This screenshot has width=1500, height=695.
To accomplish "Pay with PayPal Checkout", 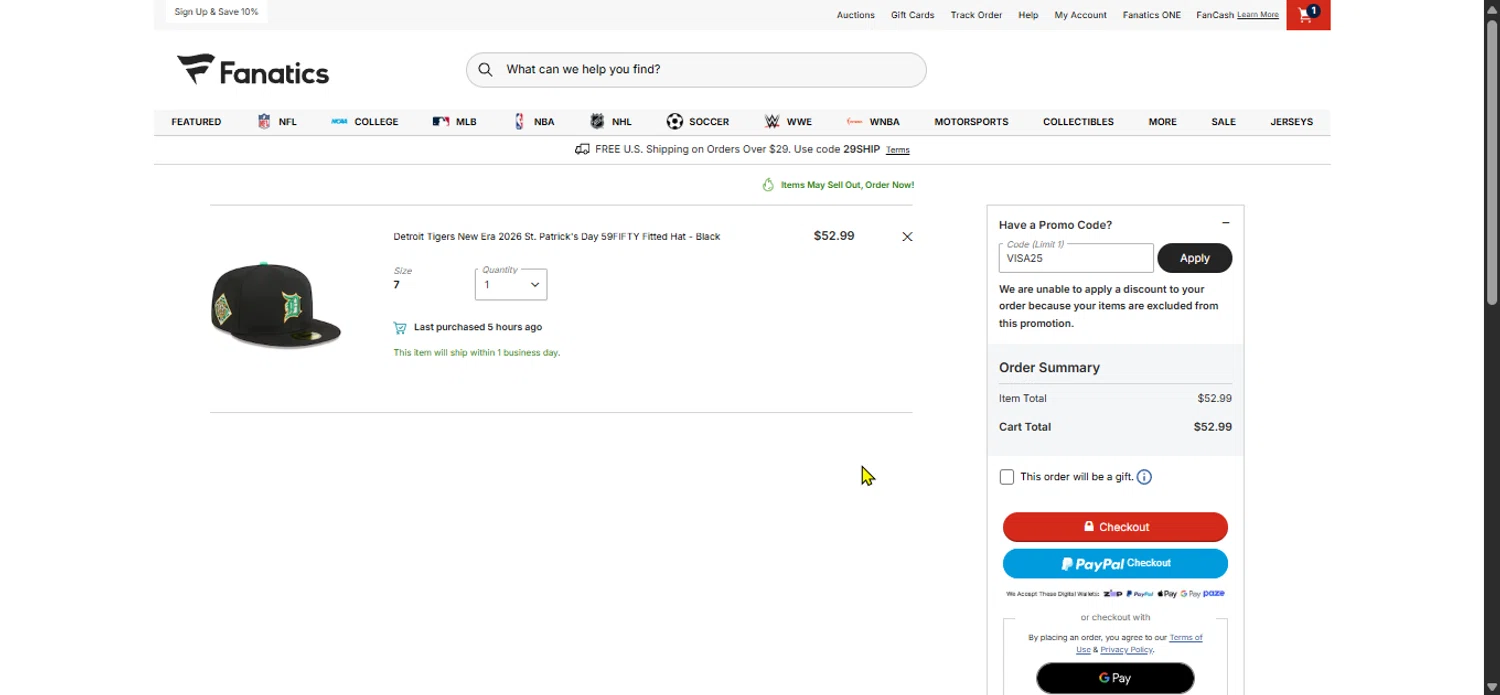I will (x=1115, y=564).
